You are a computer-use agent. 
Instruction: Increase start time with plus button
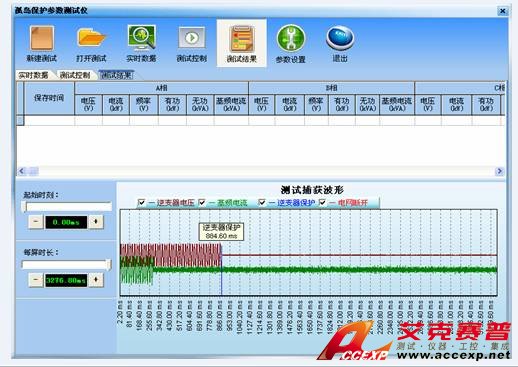click(96, 222)
